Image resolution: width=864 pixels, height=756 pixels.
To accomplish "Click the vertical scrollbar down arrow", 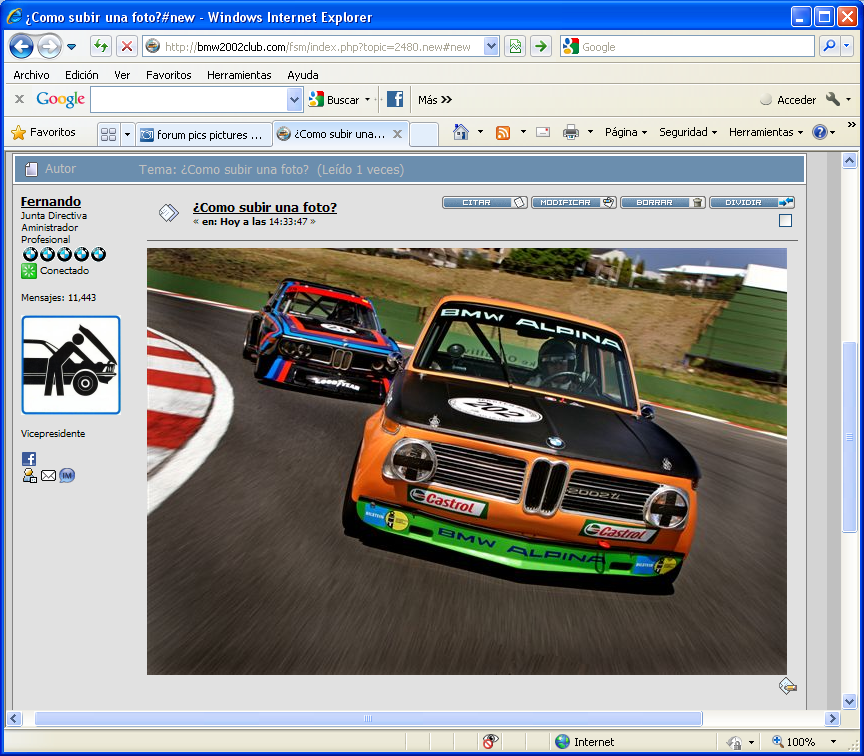I will coord(849,701).
